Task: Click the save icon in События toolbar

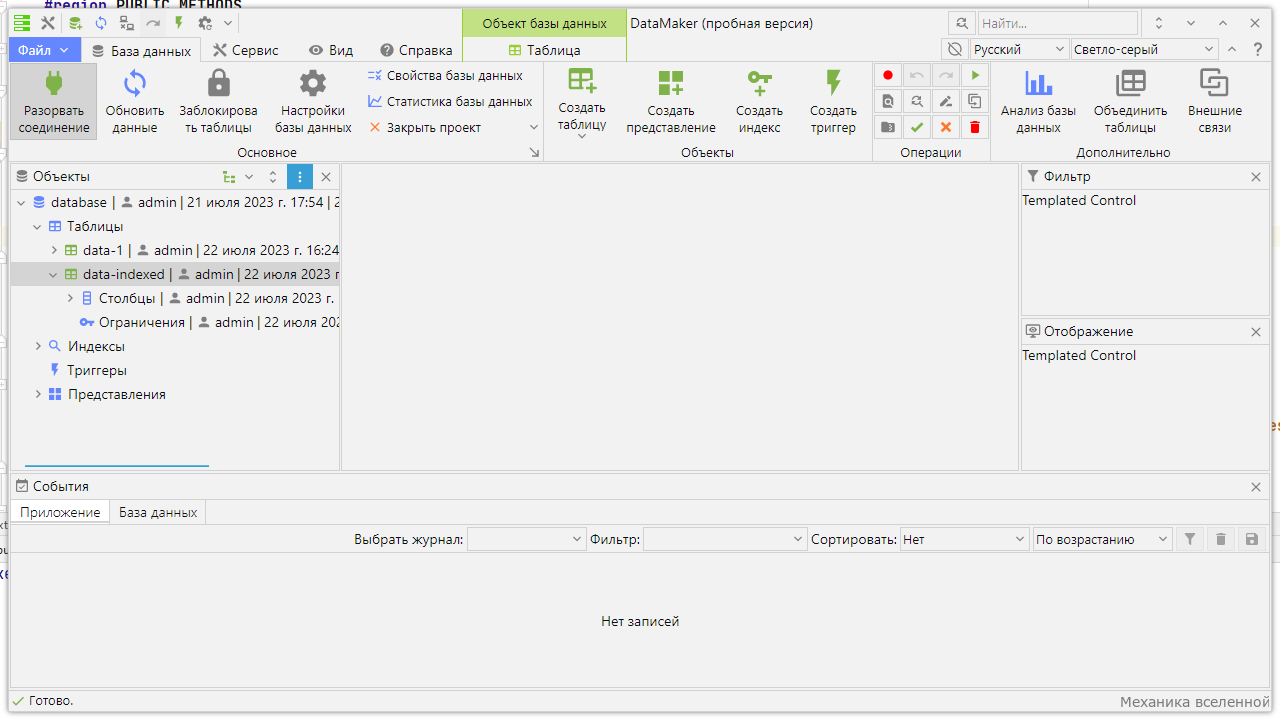Action: click(x=1251, y=539)
